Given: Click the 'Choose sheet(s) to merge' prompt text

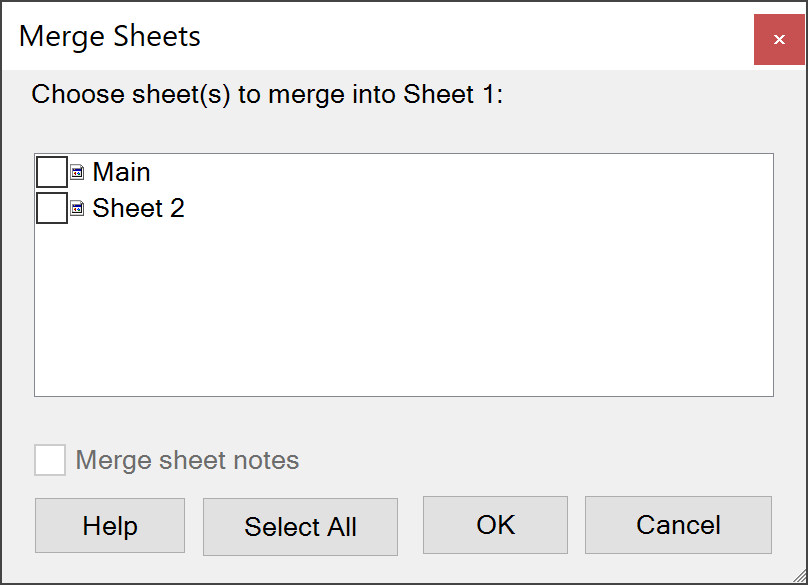Looking at the screenshot, I should (x=200, y=95).
